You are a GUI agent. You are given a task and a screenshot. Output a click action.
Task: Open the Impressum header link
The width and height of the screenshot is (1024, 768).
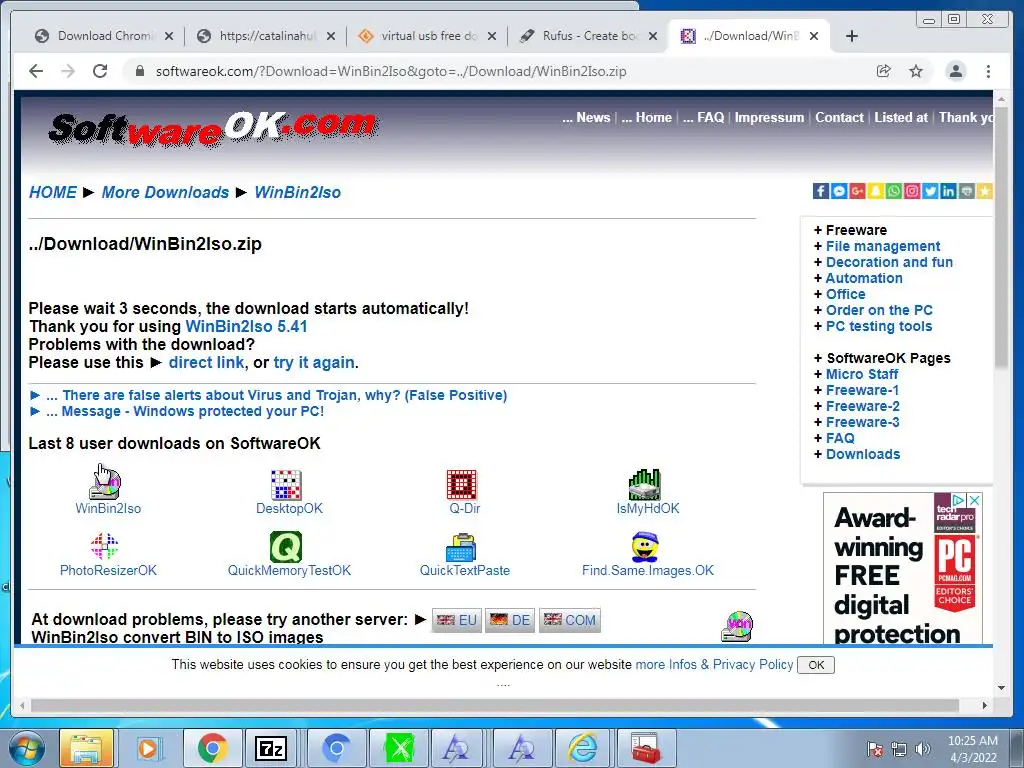click(769, 118)
